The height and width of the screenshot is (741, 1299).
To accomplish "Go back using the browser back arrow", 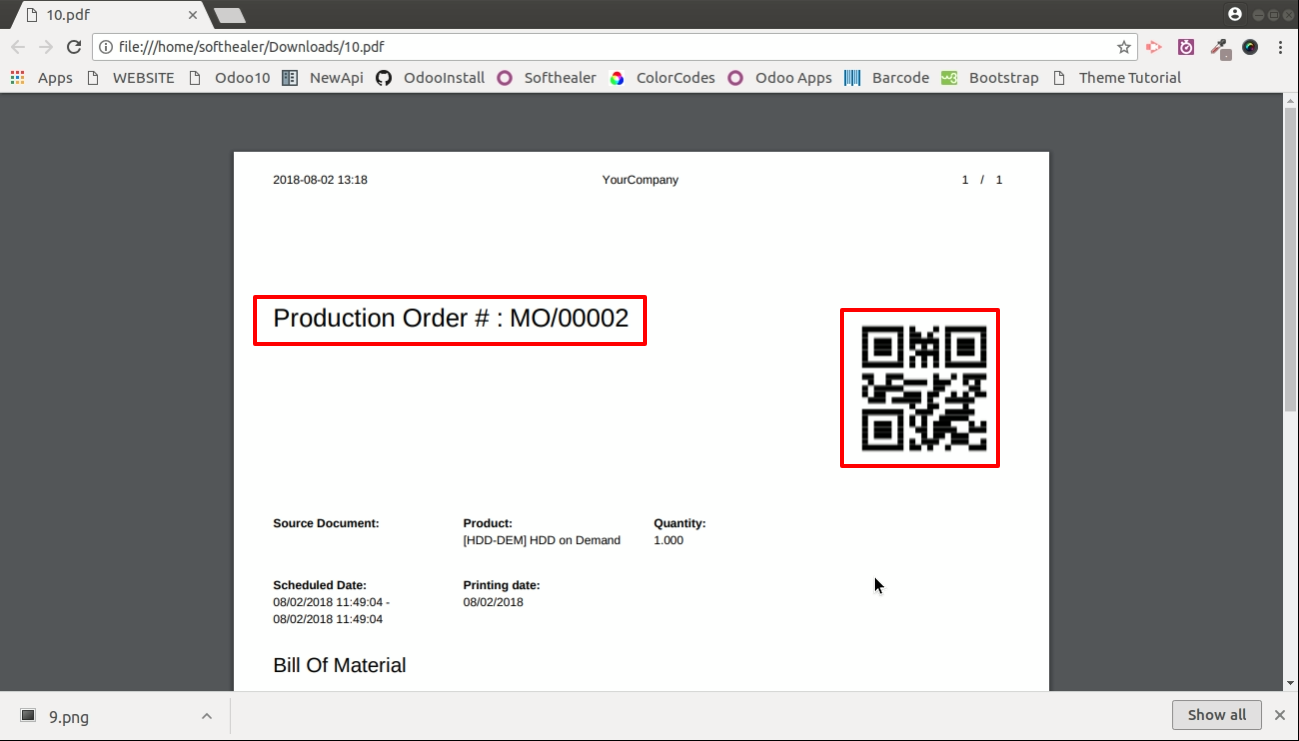I will [x=18, y=47].
